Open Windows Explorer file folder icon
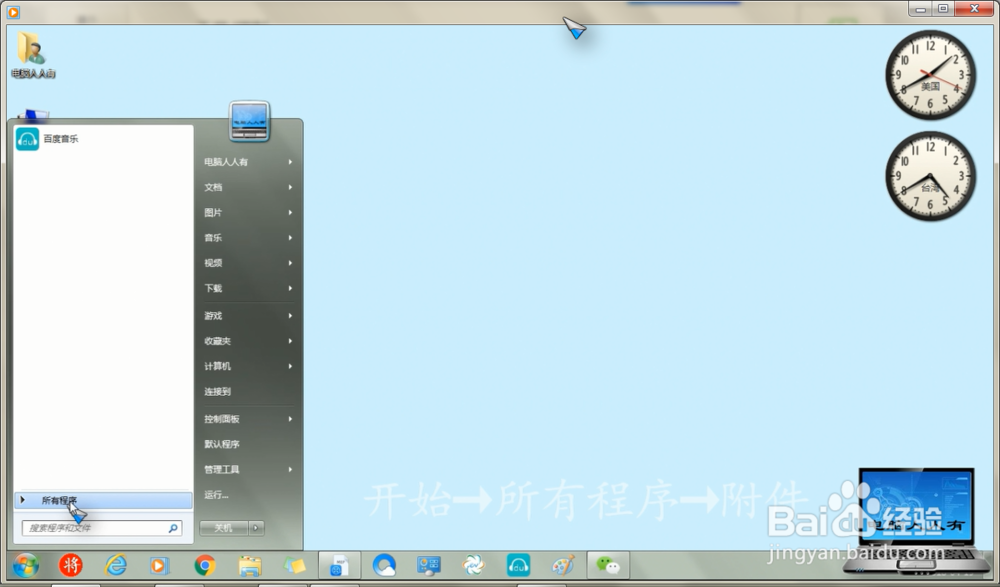This screenshot has width=1000, height=587. (x=249, y=565)
